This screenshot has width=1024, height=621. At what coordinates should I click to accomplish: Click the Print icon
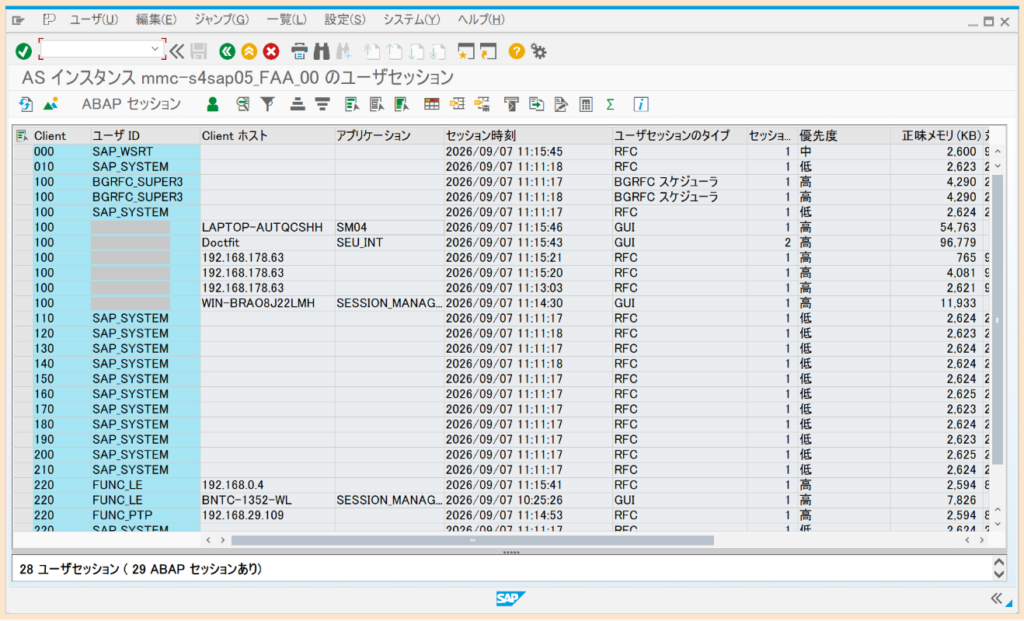(x=299, y=51)
